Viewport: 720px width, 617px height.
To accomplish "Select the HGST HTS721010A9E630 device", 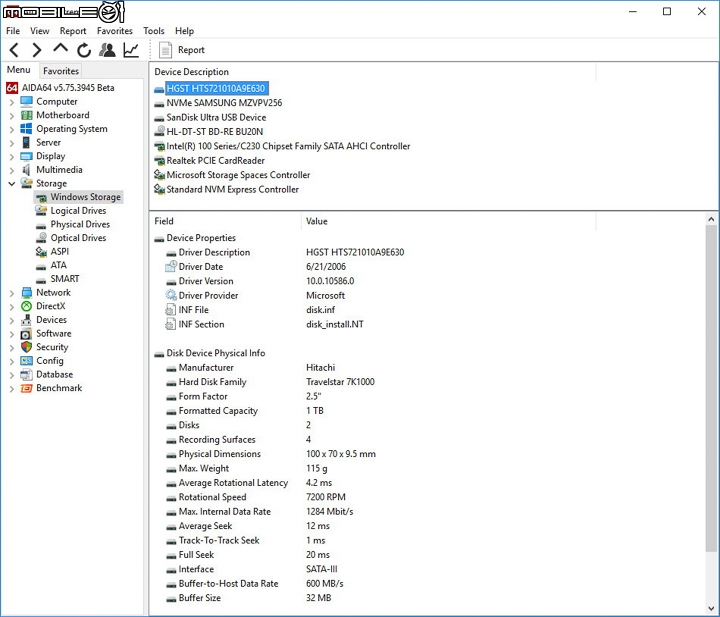I will (216, 89).
